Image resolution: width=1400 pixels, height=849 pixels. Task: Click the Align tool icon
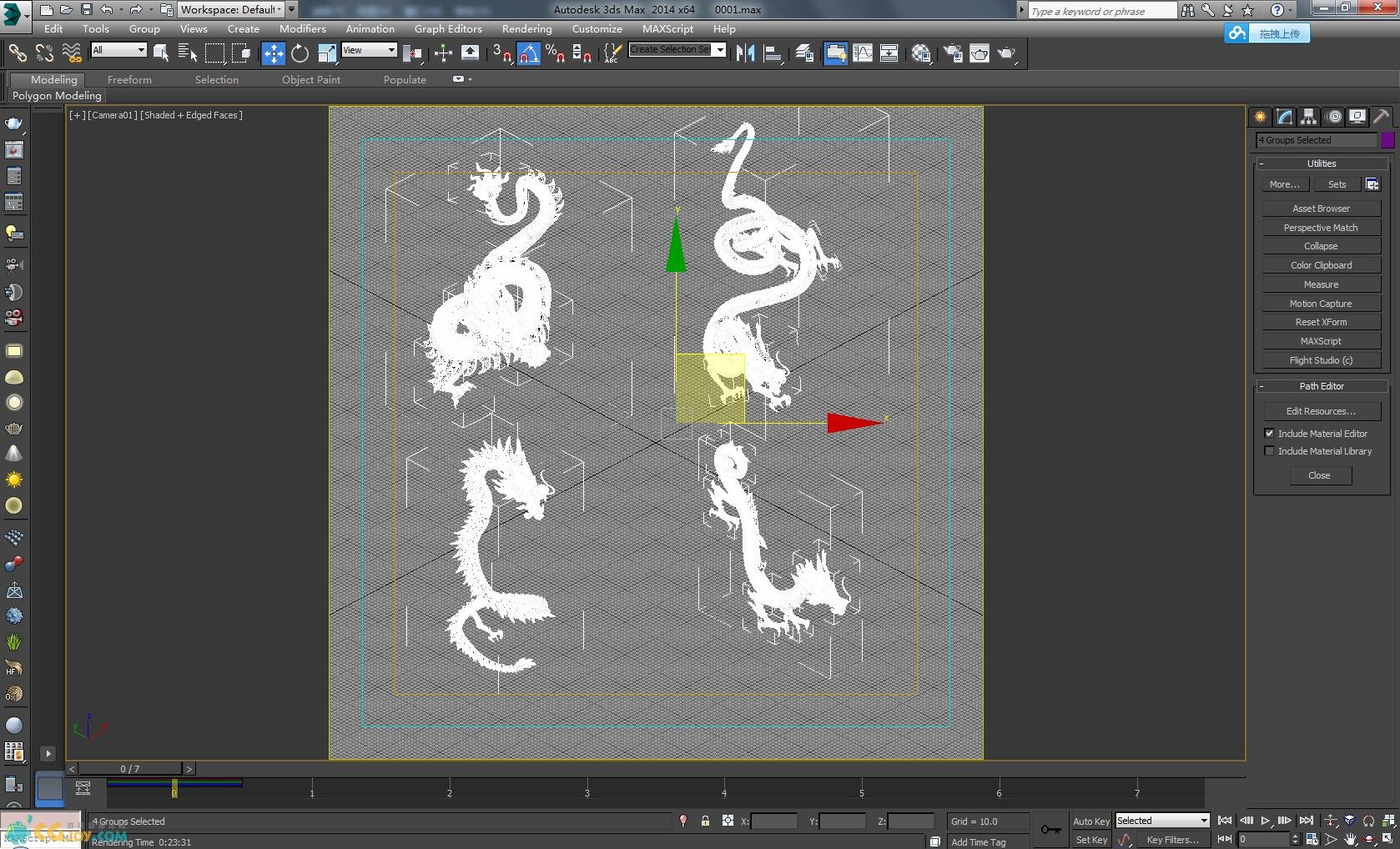[x=773, y=53]
